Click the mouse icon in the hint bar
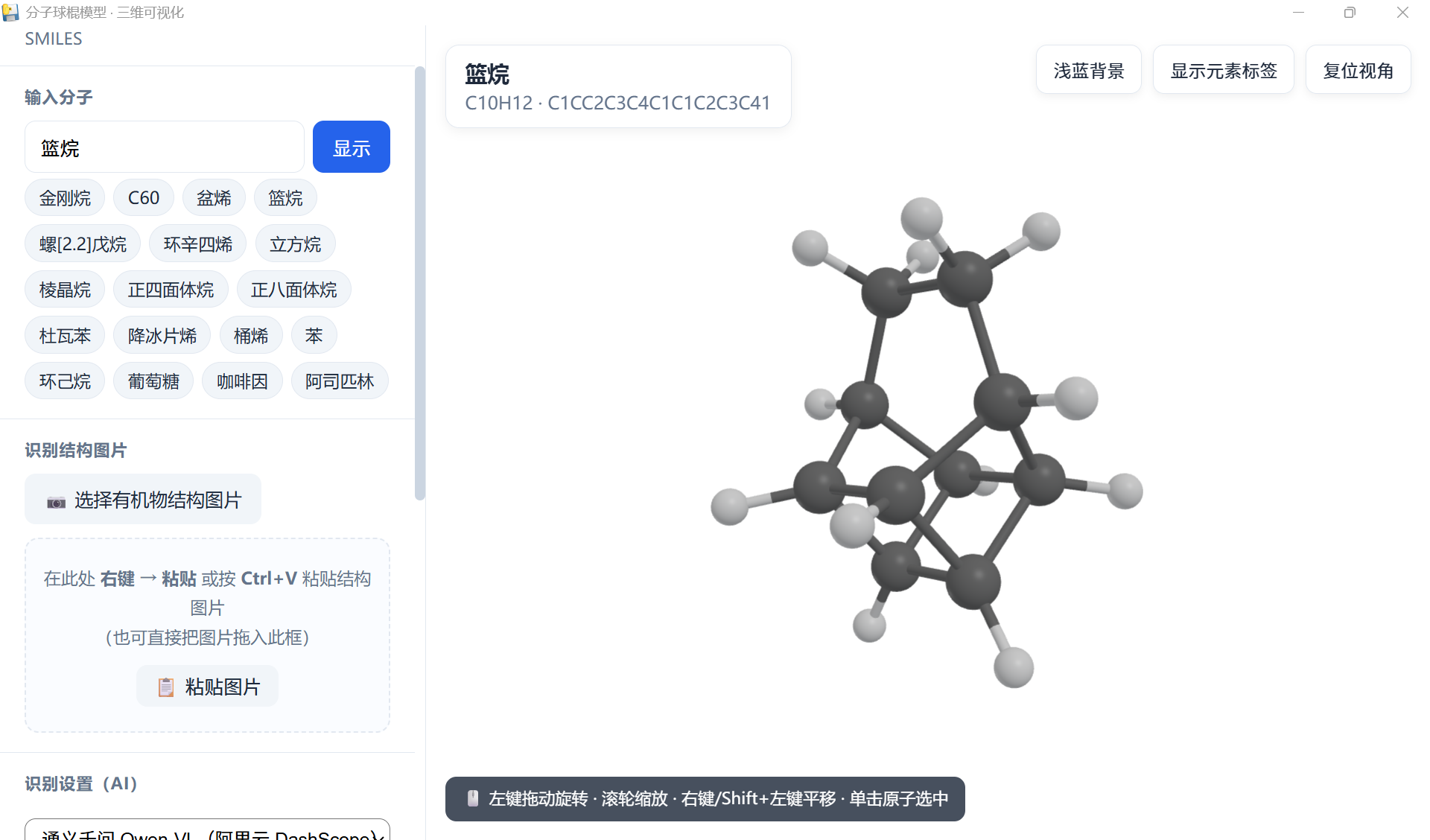The image size is (1430, 840). 472,798
